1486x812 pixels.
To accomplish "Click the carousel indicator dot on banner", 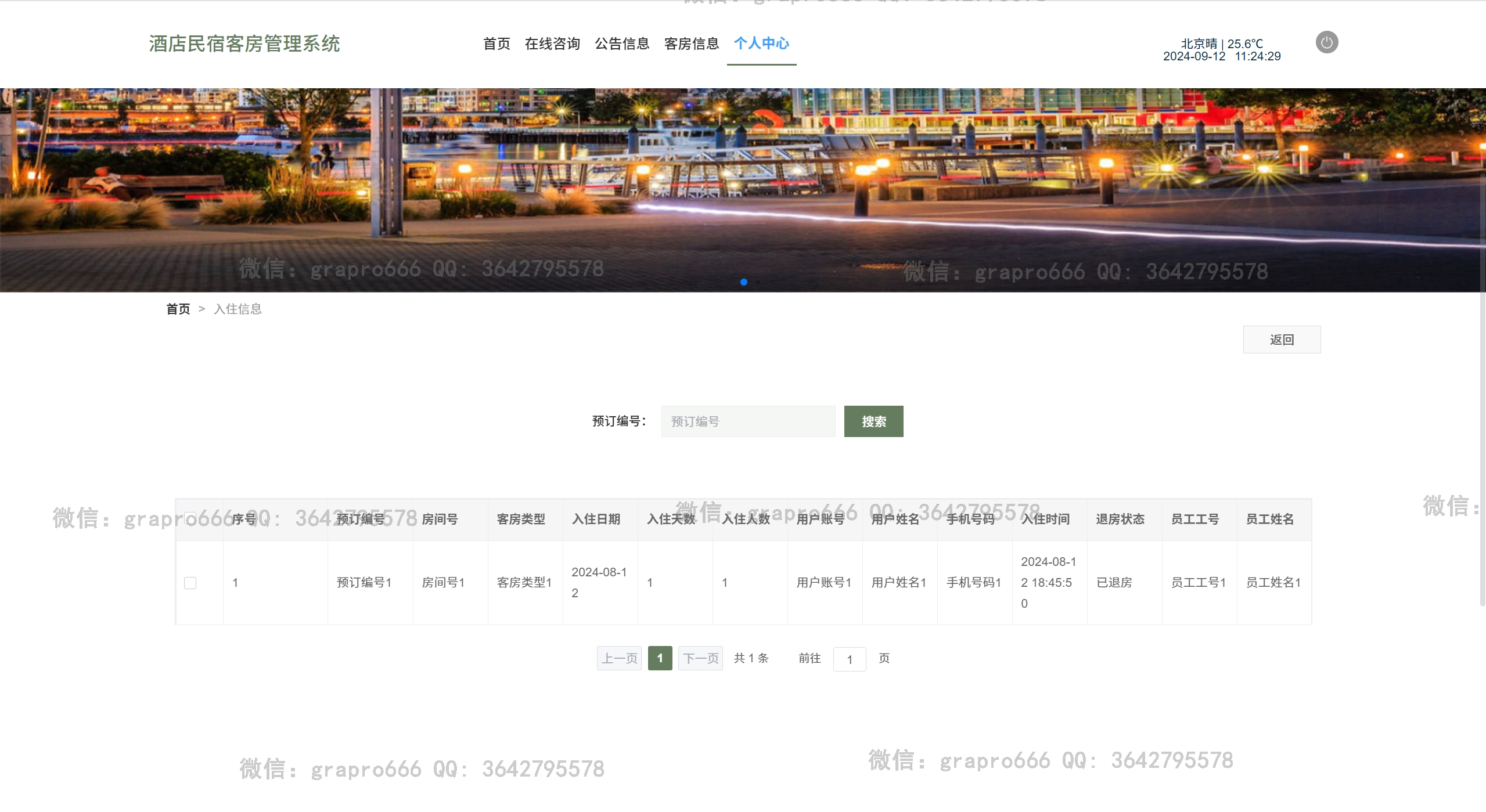I will click(x=743, y=282).
